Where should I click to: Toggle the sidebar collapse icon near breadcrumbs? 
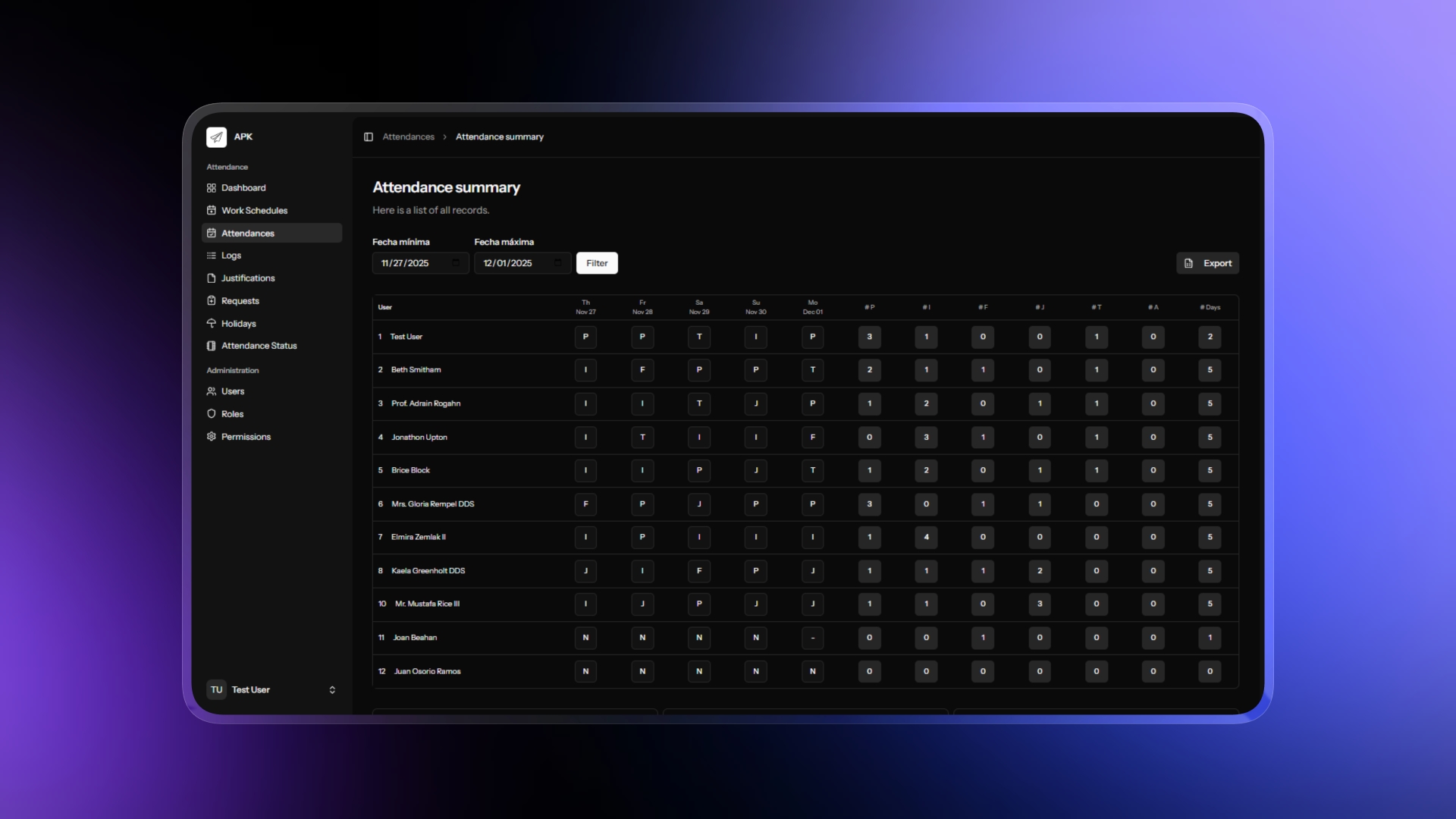(x=369, y=136)
